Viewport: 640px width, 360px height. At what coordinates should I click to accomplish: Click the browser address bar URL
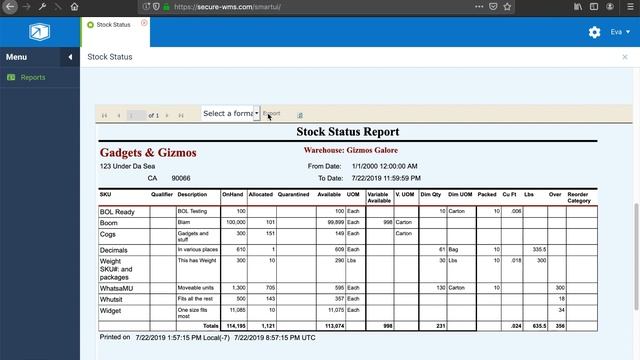[227, 7]
